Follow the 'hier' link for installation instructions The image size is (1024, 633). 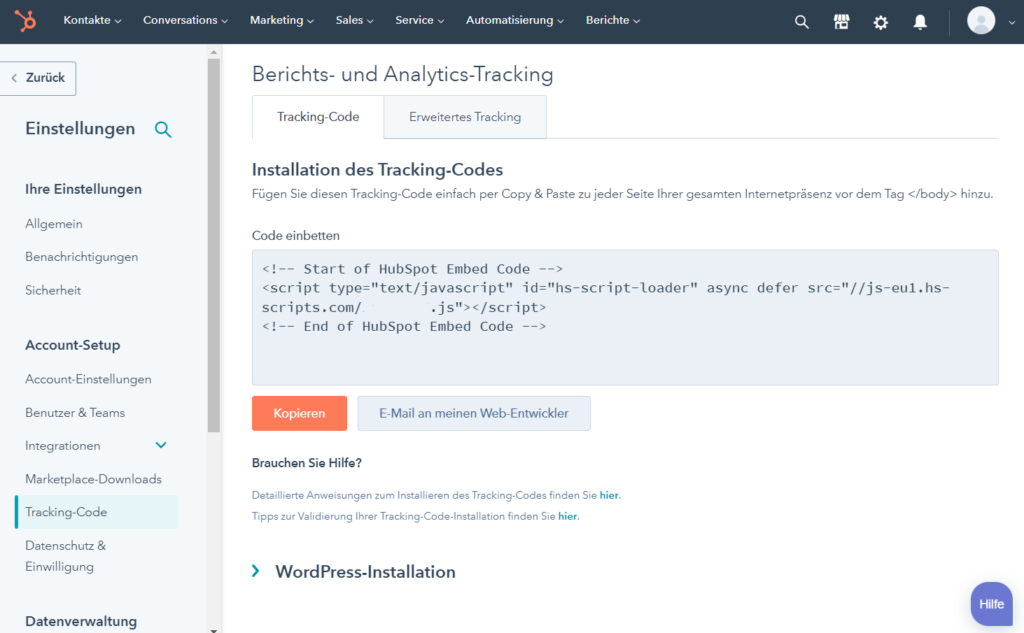click(609, 495)
